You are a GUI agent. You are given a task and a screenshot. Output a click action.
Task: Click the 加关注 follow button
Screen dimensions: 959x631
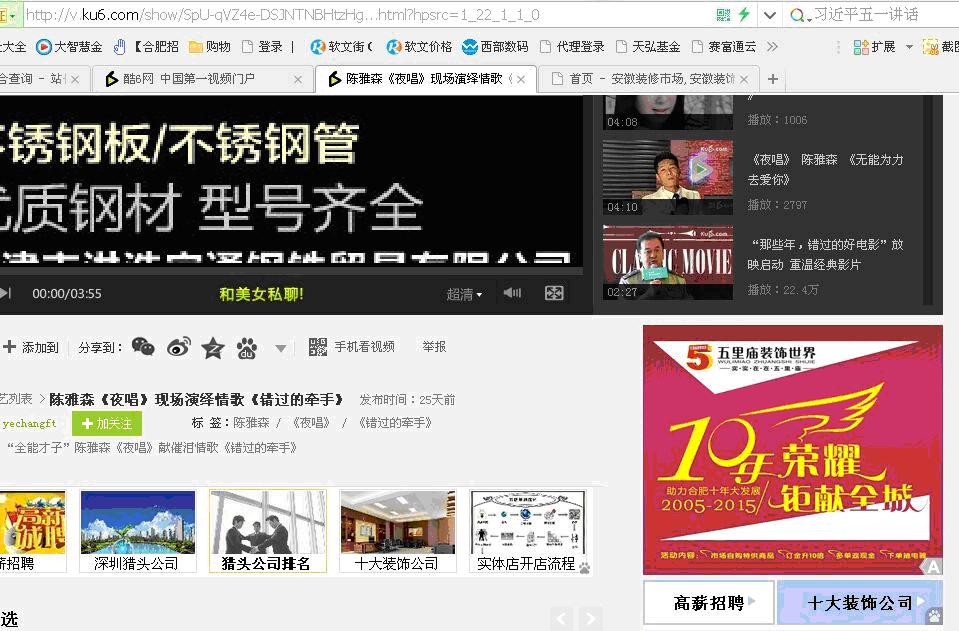point(107,423)
